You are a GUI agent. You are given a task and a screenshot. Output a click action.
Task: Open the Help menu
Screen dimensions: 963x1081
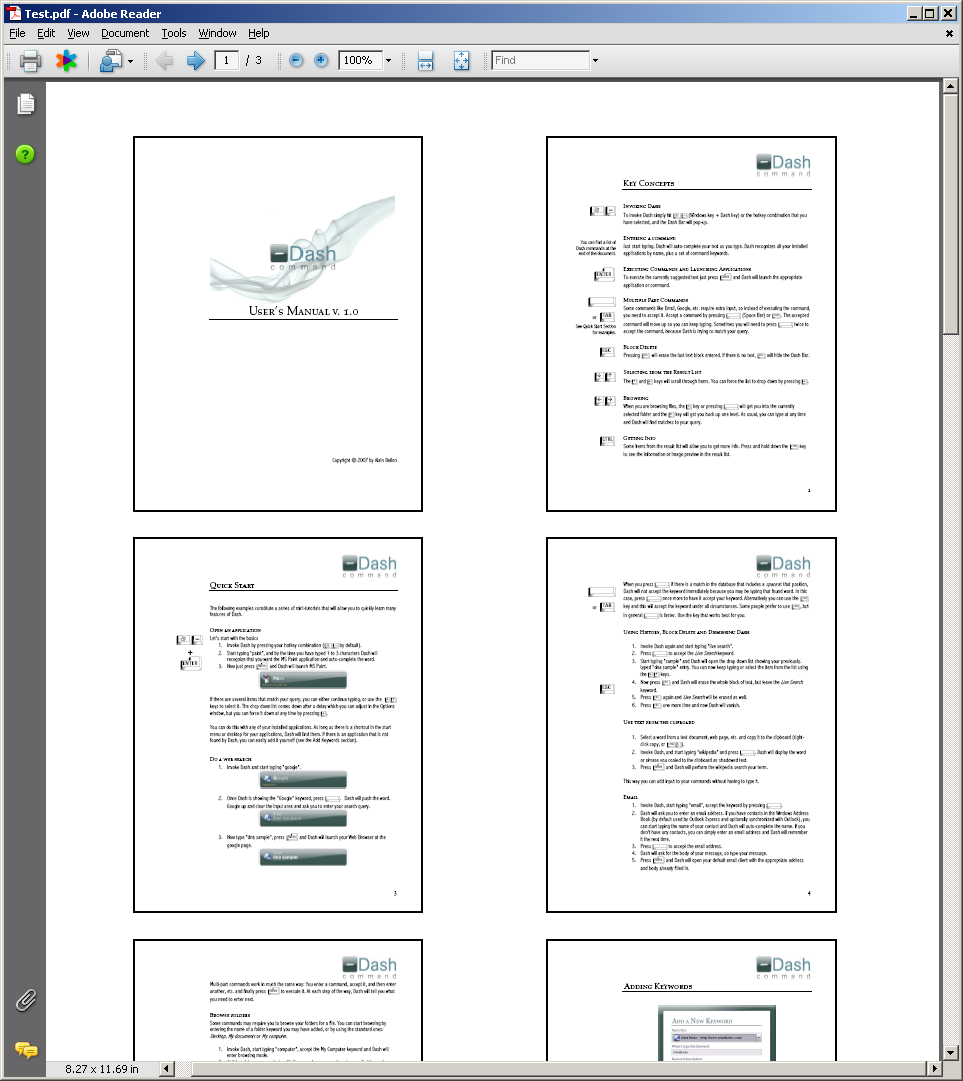259,33
